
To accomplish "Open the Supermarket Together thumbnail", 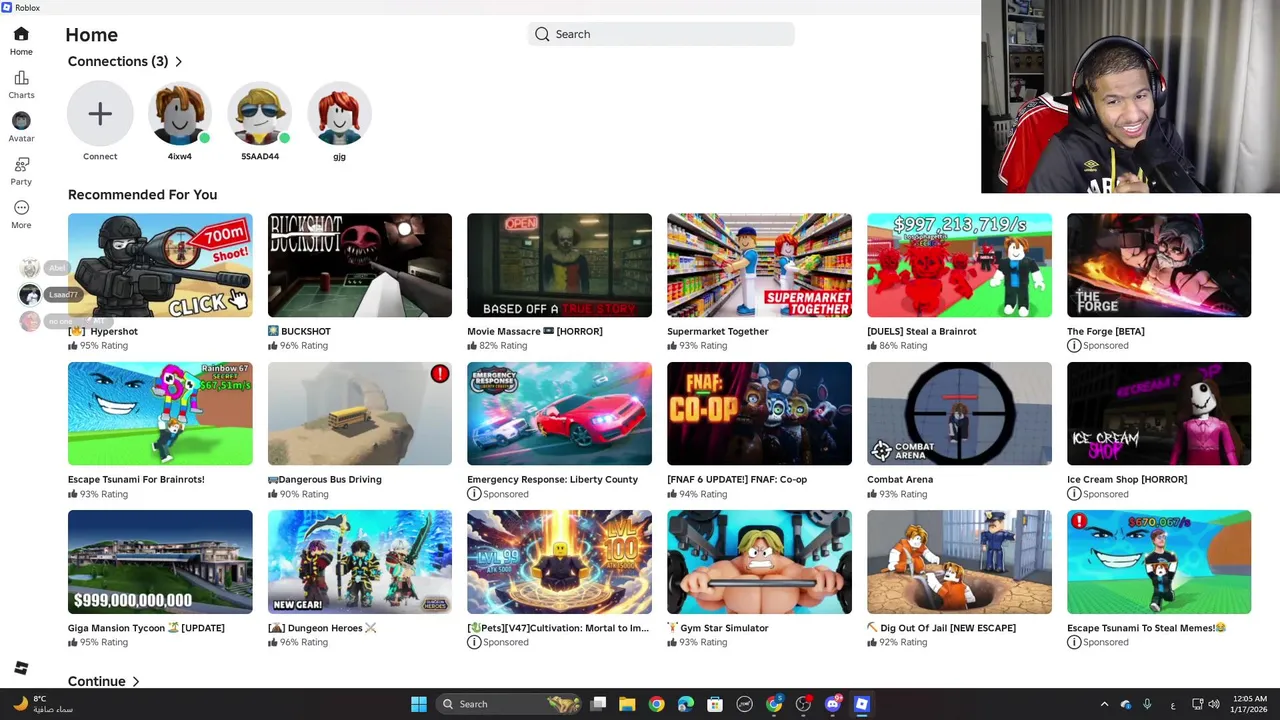I will [x=759, y=265].
